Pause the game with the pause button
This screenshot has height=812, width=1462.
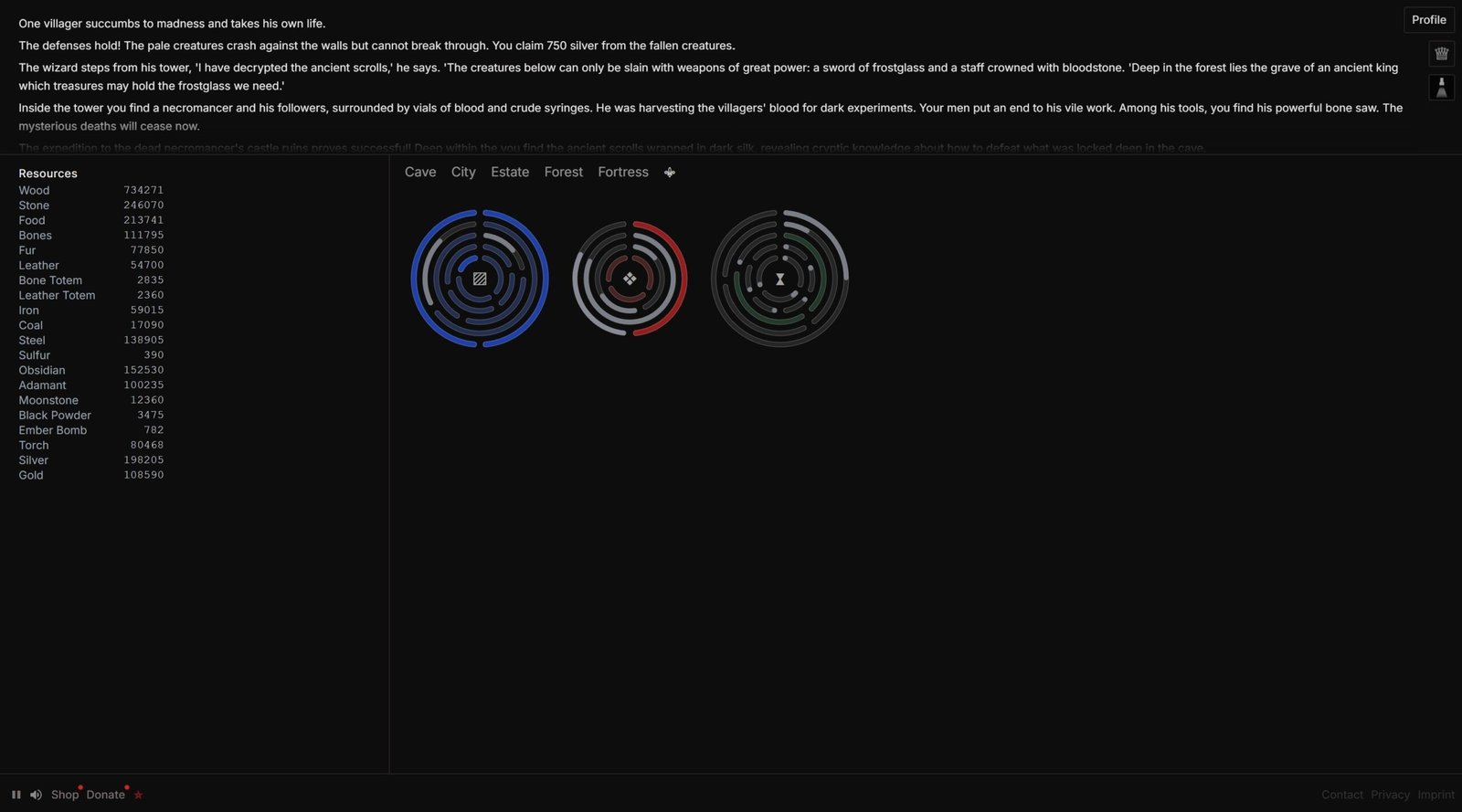(16, 795)
